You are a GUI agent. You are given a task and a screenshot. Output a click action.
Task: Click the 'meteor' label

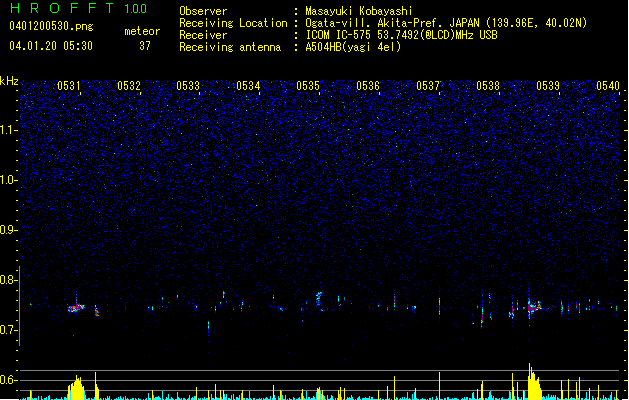click(142, 31)
